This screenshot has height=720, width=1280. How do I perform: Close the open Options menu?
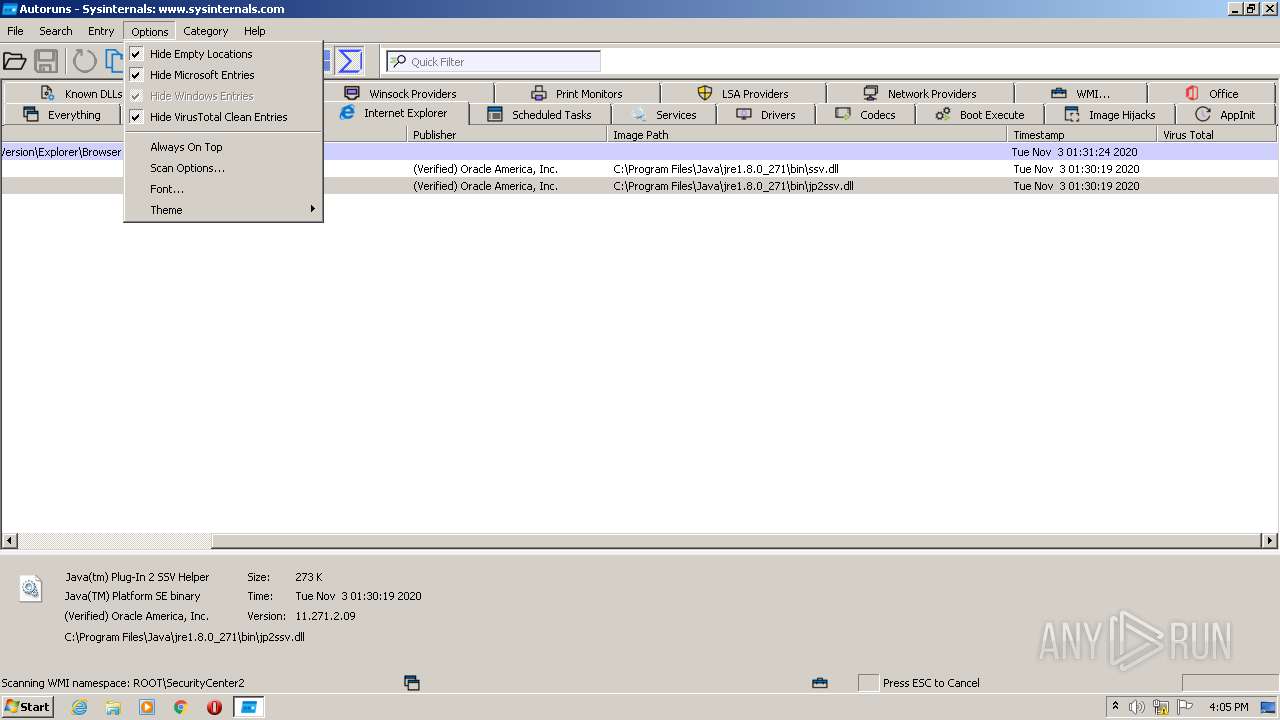pos(150,31)
